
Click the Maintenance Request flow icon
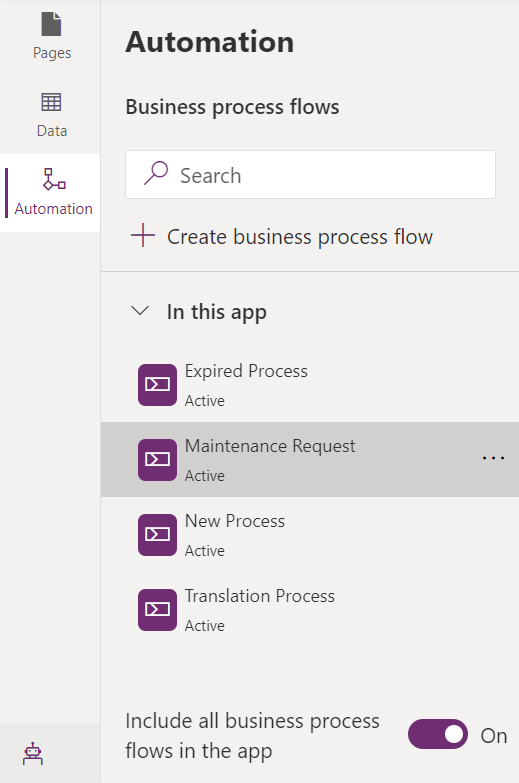click(157, 459)
